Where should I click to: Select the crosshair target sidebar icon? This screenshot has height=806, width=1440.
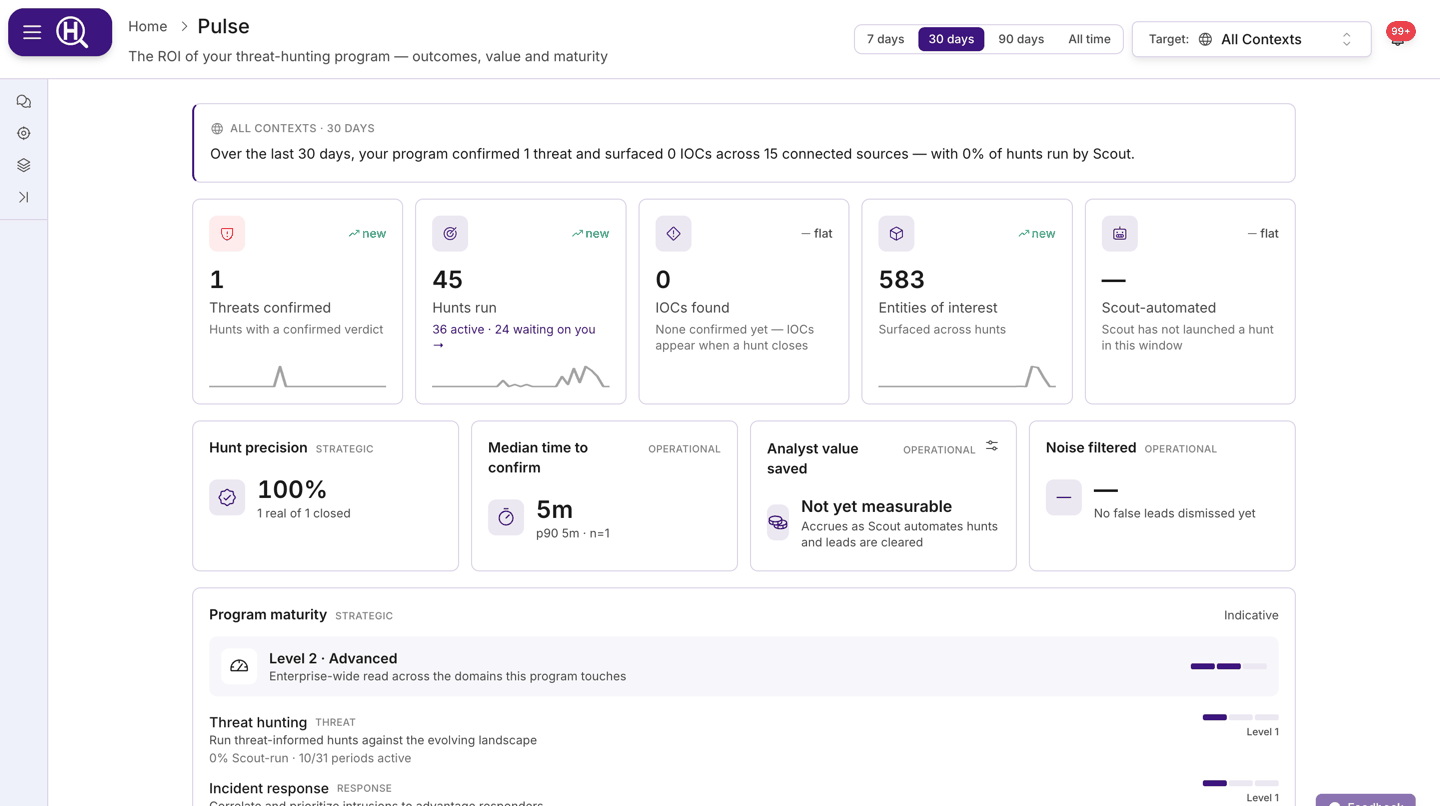pos(24,133)
